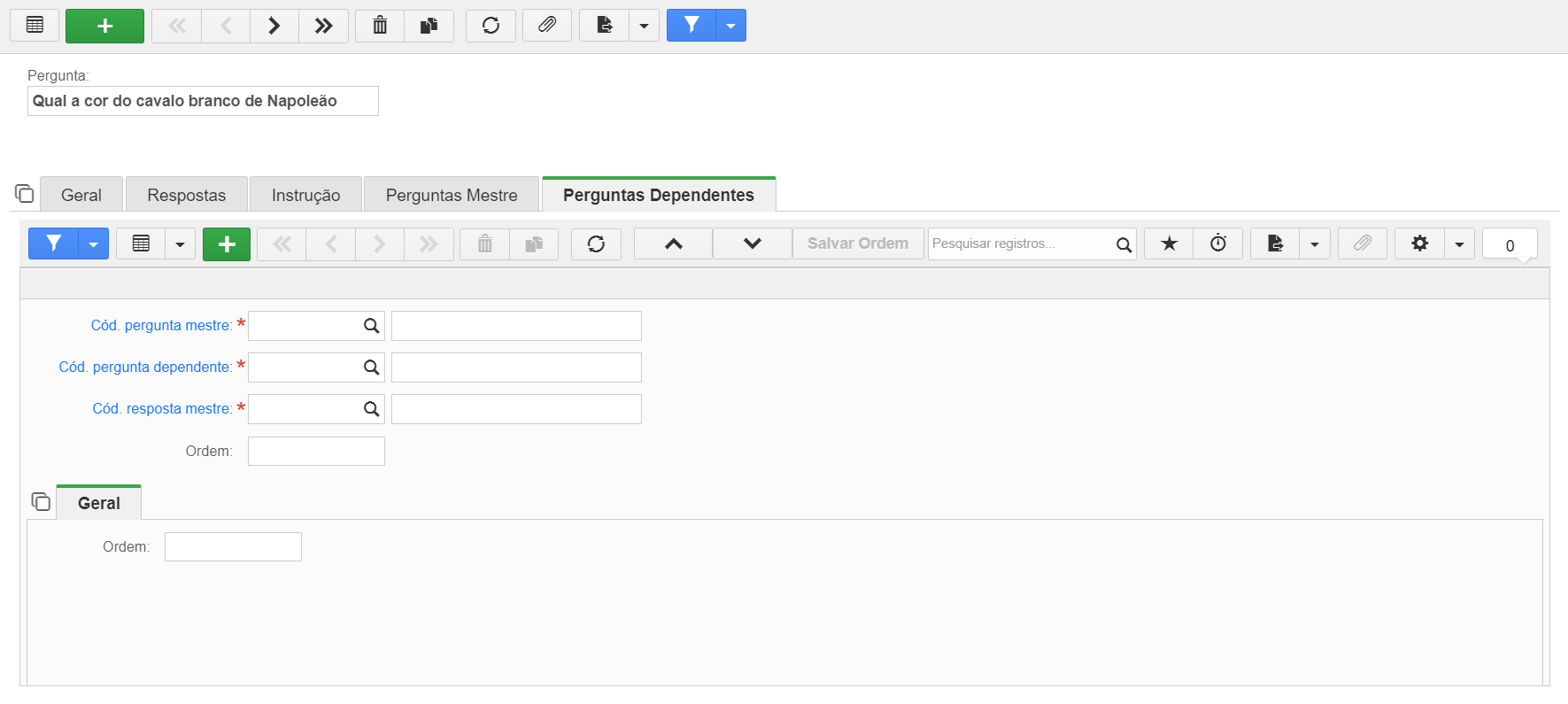Click the record counter showing 0
1568x704 pixels.
pyautogui.click(x=1510, y=245)
